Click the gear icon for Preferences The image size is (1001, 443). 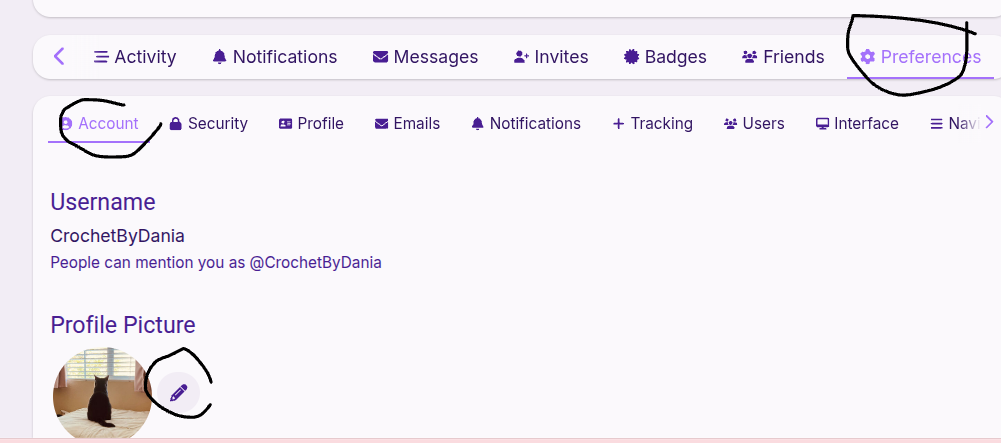867,57
